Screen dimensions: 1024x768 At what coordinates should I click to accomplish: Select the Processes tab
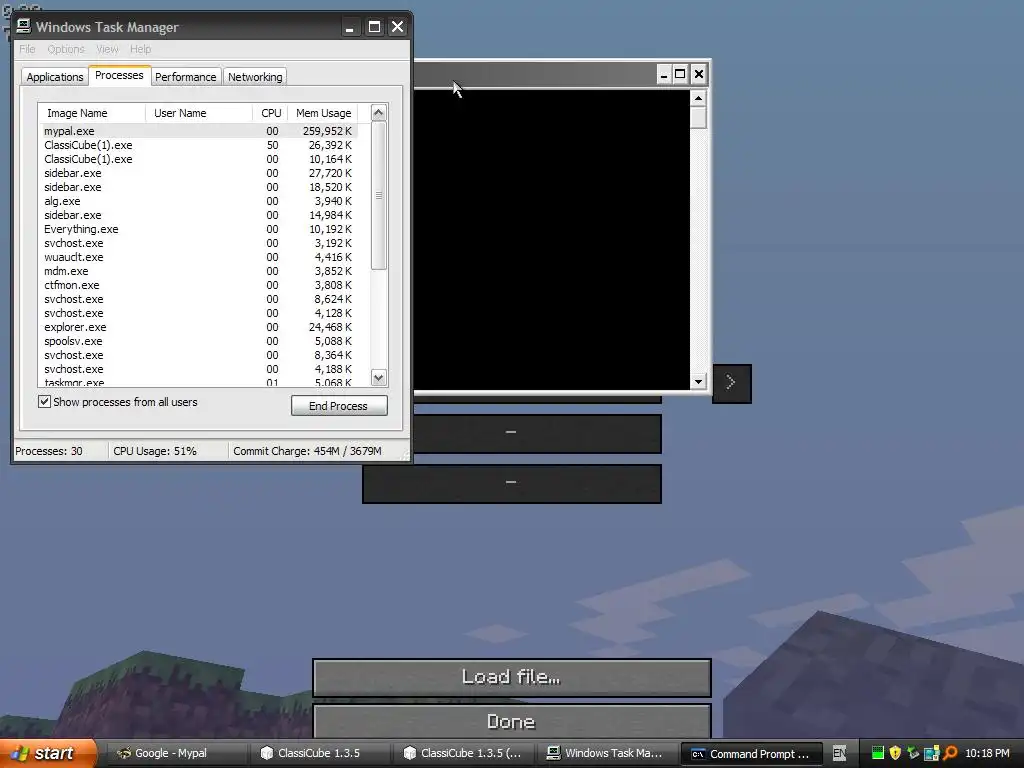point(119,75)
